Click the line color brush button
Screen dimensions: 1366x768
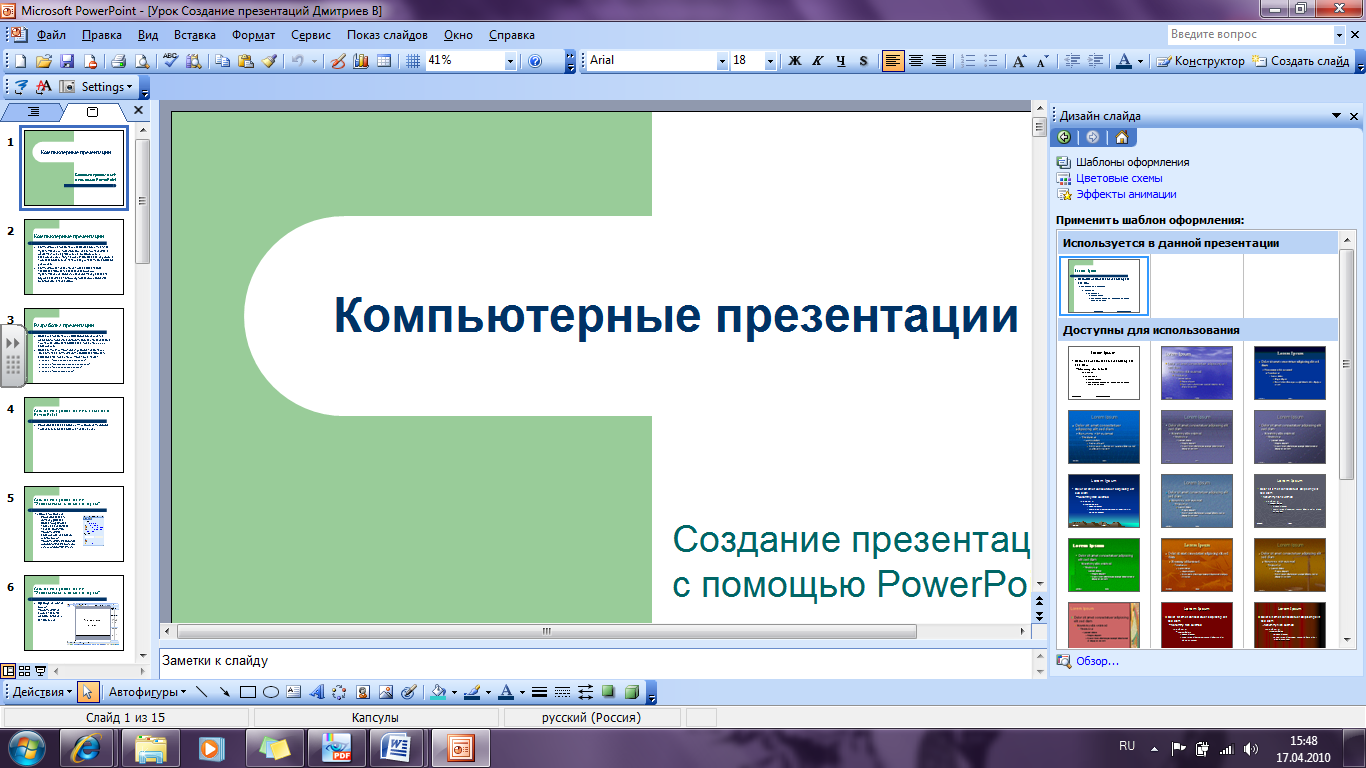coord(472,692)
